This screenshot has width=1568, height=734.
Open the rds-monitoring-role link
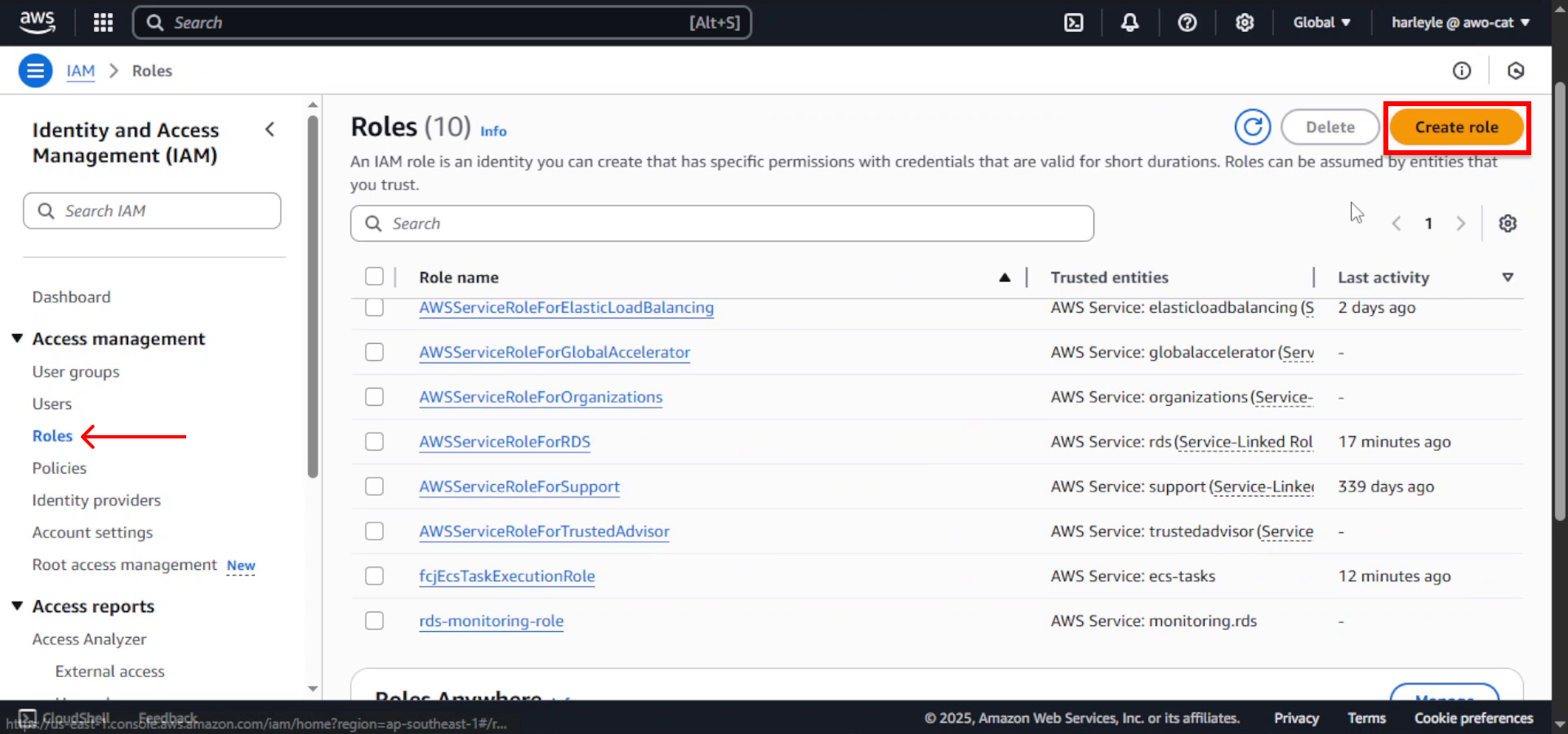[492, 621]
